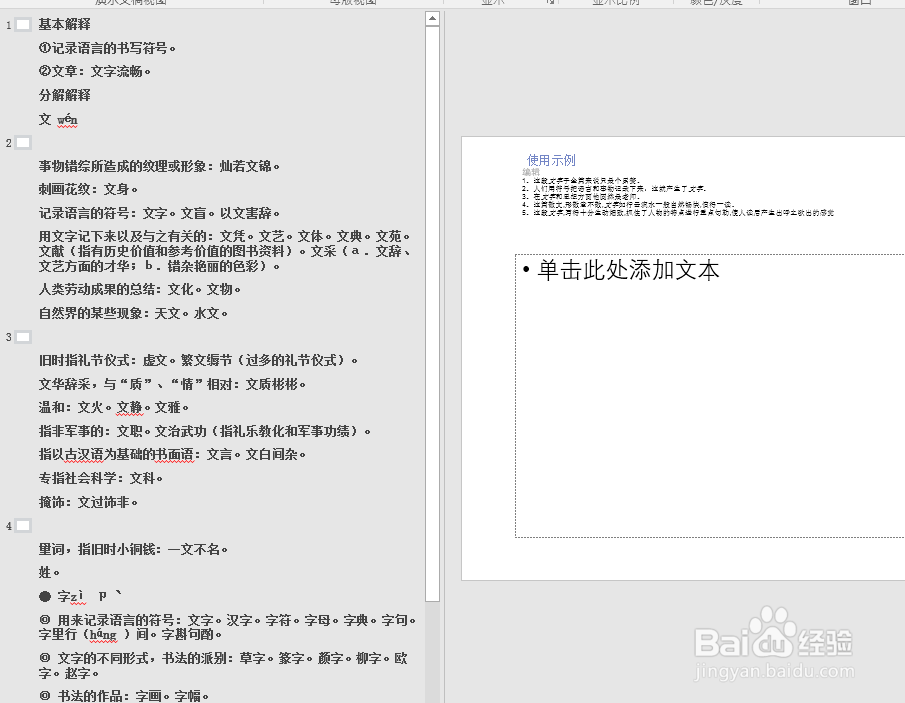Click the slide title '使用示例'
The image size is (905, 703).
coord(551,160)
